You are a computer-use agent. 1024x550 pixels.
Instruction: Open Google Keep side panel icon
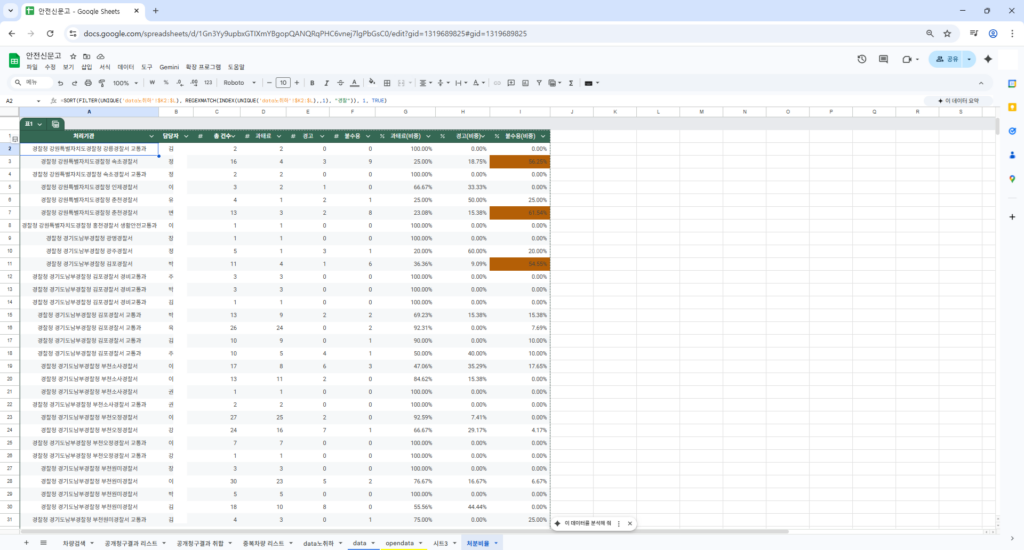coord(1012,106)
